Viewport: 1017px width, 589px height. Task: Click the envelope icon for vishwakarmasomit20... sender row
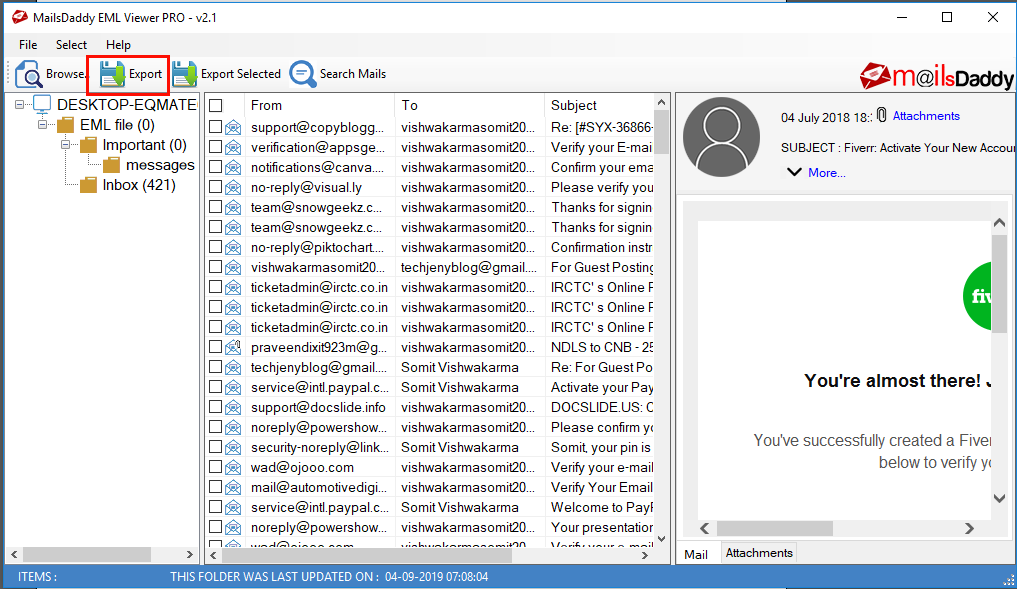[x=233, y=268]
